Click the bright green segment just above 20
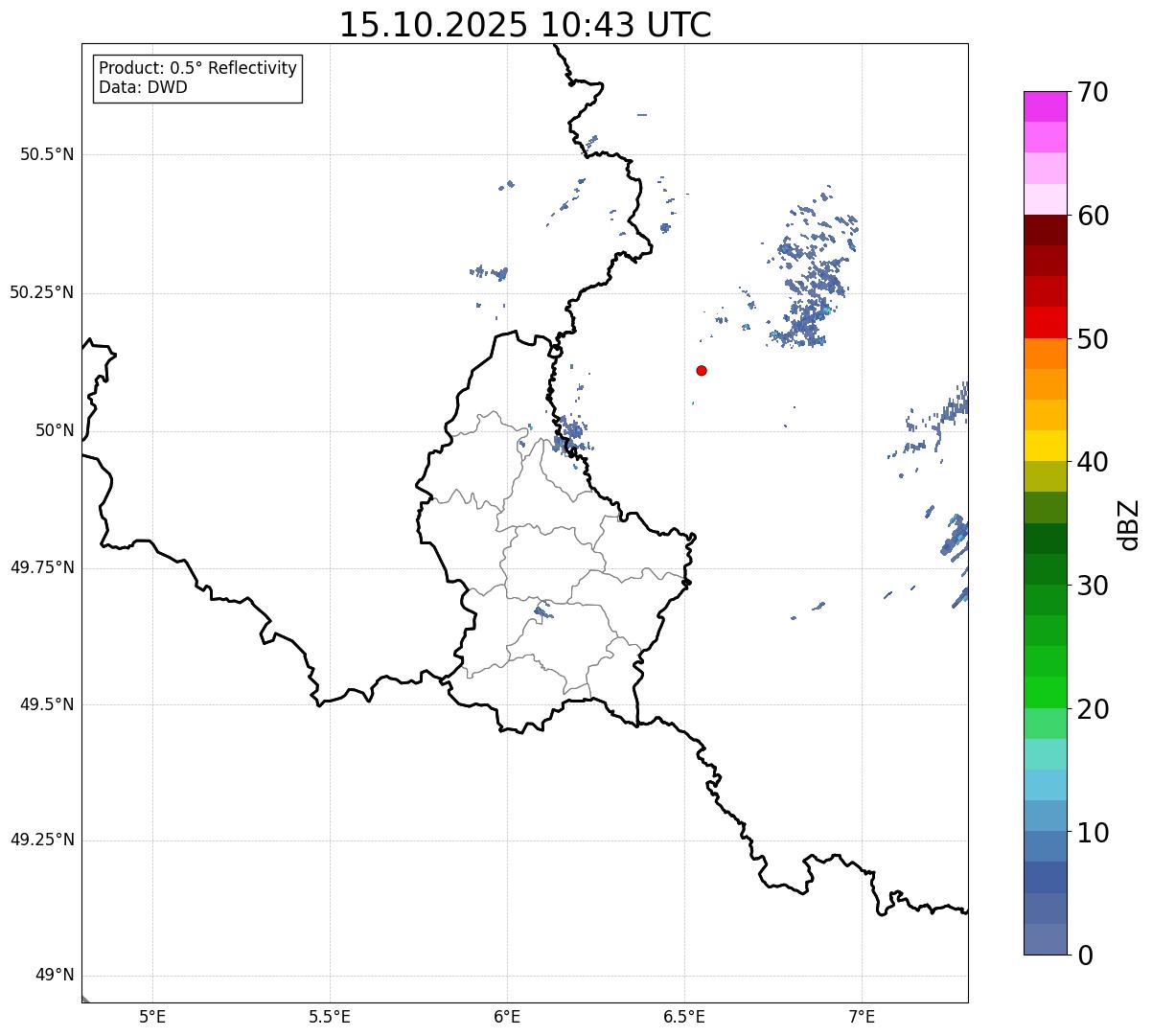The height and width of the screenshot is (1036, 1152). point(1045,693)
